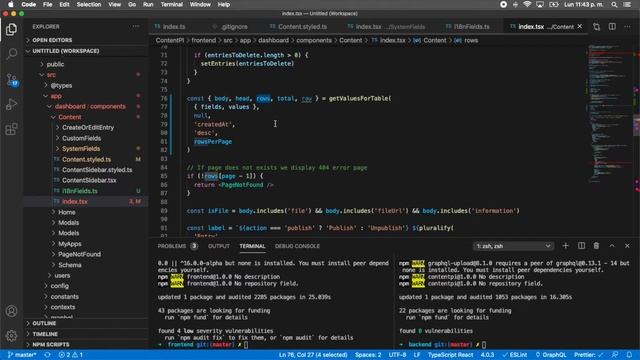Open the Explorer view in activity bar
640x360 pixels.
(x=11, y=29)
